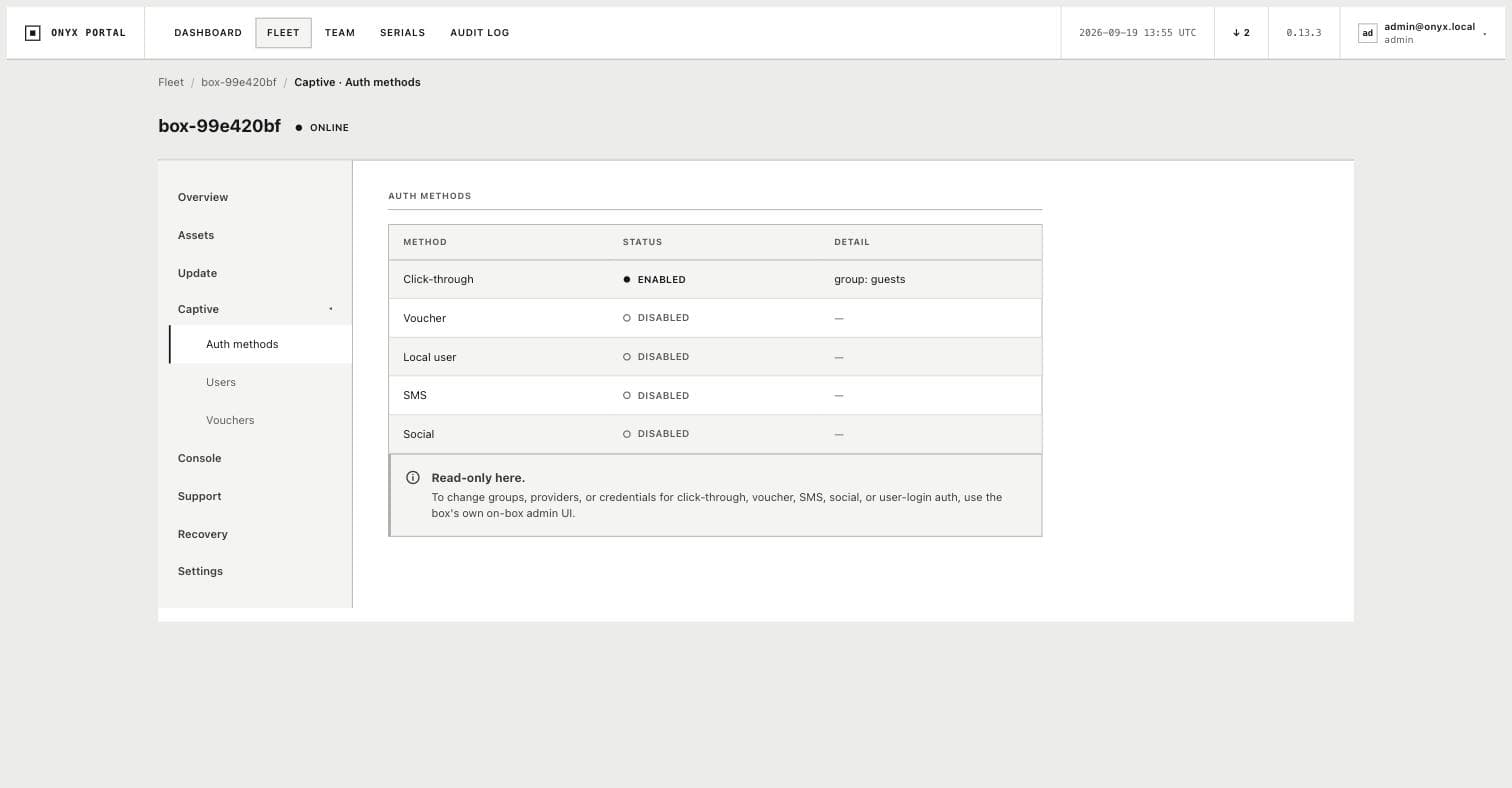View the Audit Log tab

pos(480,33)
